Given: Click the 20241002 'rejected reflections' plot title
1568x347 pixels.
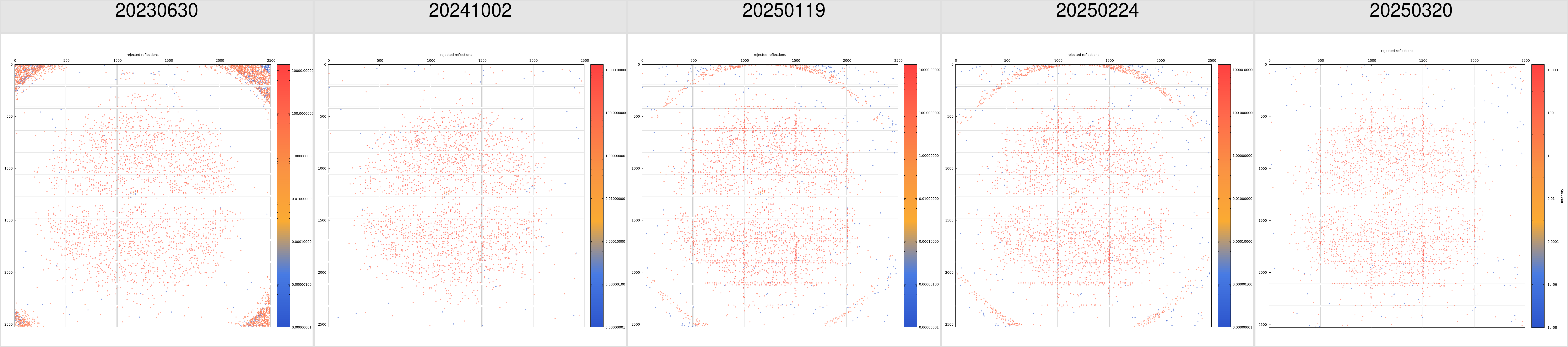Looking at the screenshot, I should point(456,55).
